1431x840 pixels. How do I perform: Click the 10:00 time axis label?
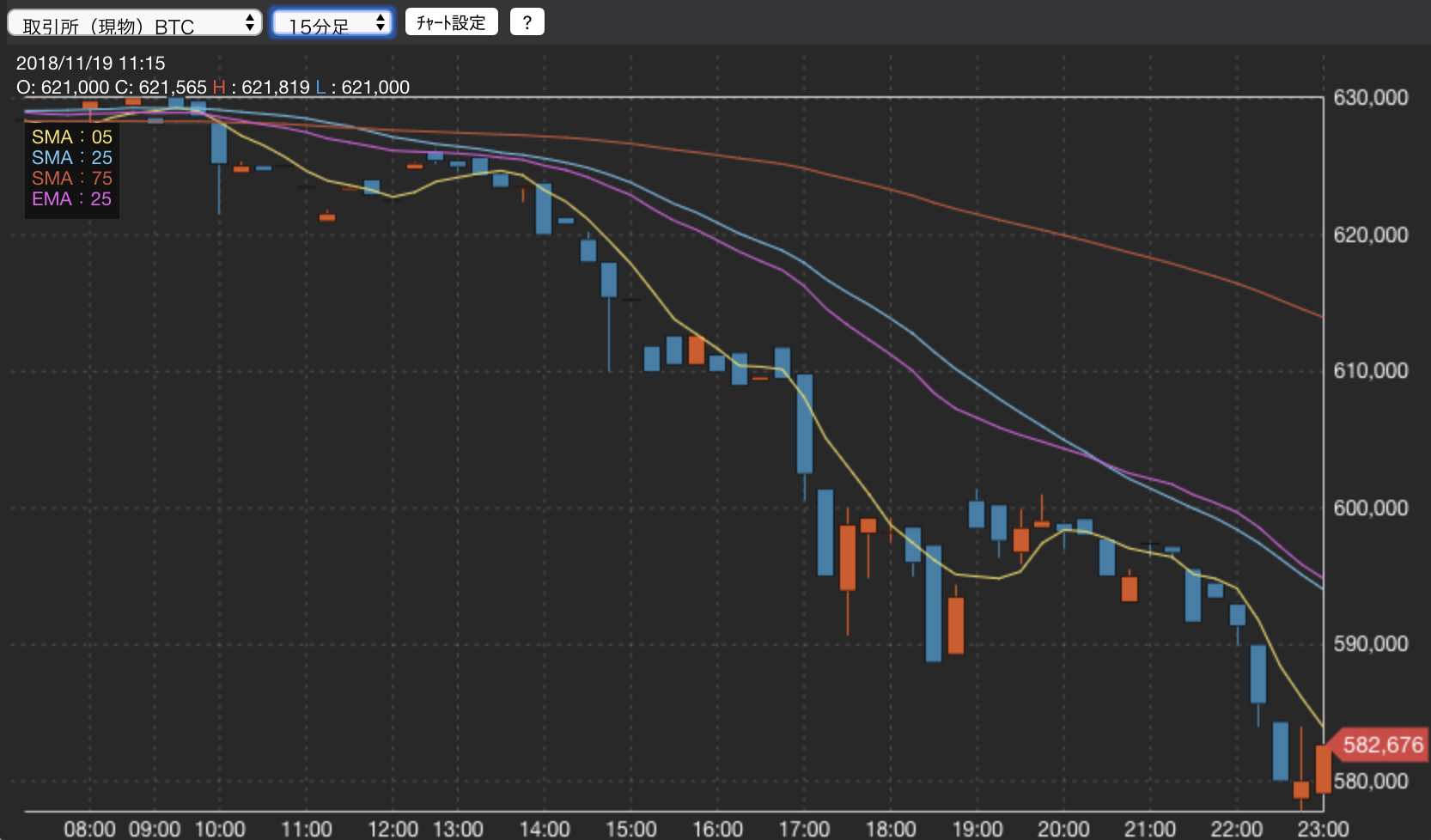(x=220, y=829)
